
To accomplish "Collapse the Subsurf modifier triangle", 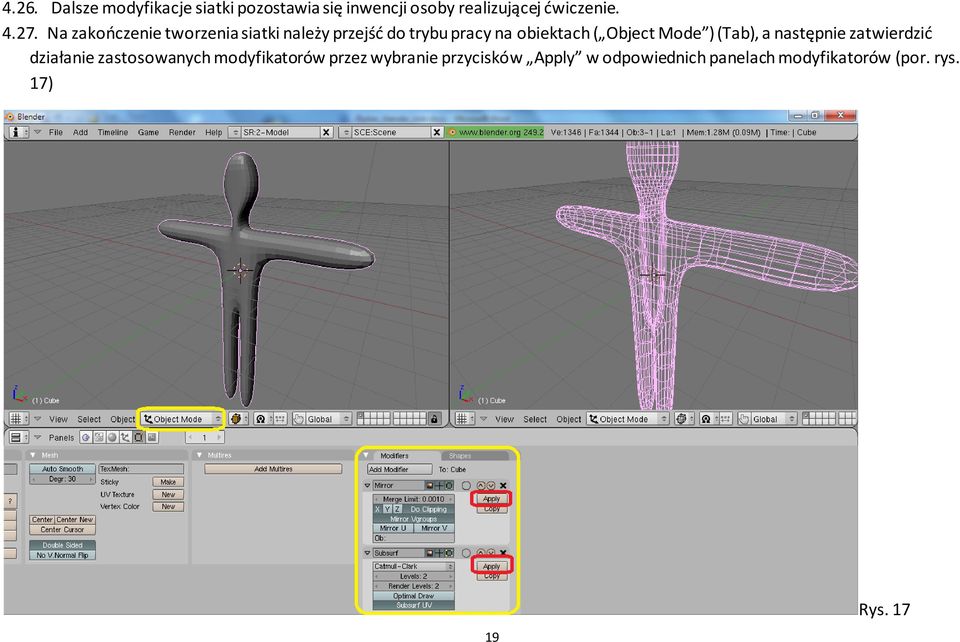I will [x=367, y=553].
